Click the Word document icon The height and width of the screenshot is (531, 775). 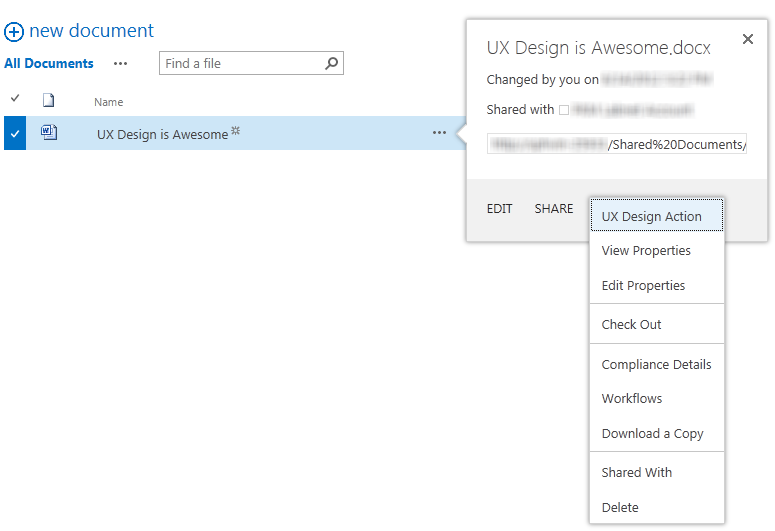pyautogui.click(x=49, y=133)
